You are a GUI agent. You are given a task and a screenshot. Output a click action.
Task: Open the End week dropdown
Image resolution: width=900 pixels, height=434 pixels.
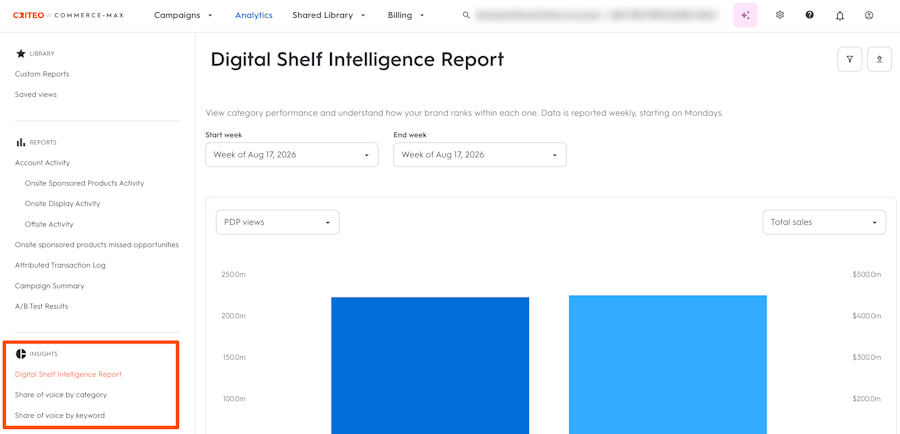point(480,155)
